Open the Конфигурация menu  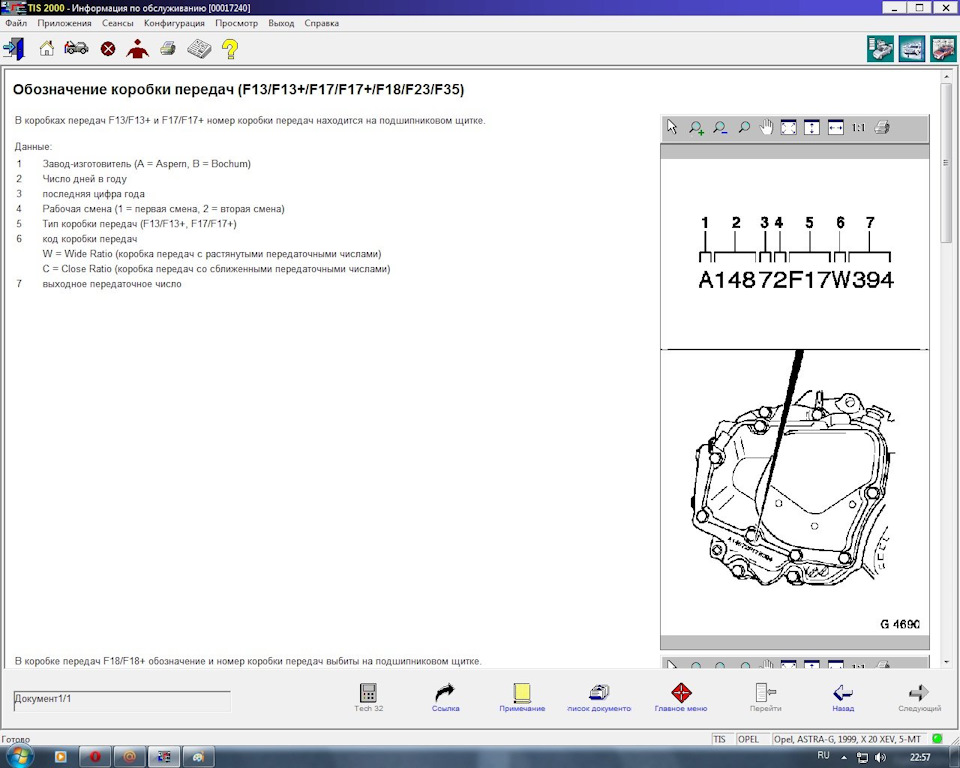(x=174, y=23)
